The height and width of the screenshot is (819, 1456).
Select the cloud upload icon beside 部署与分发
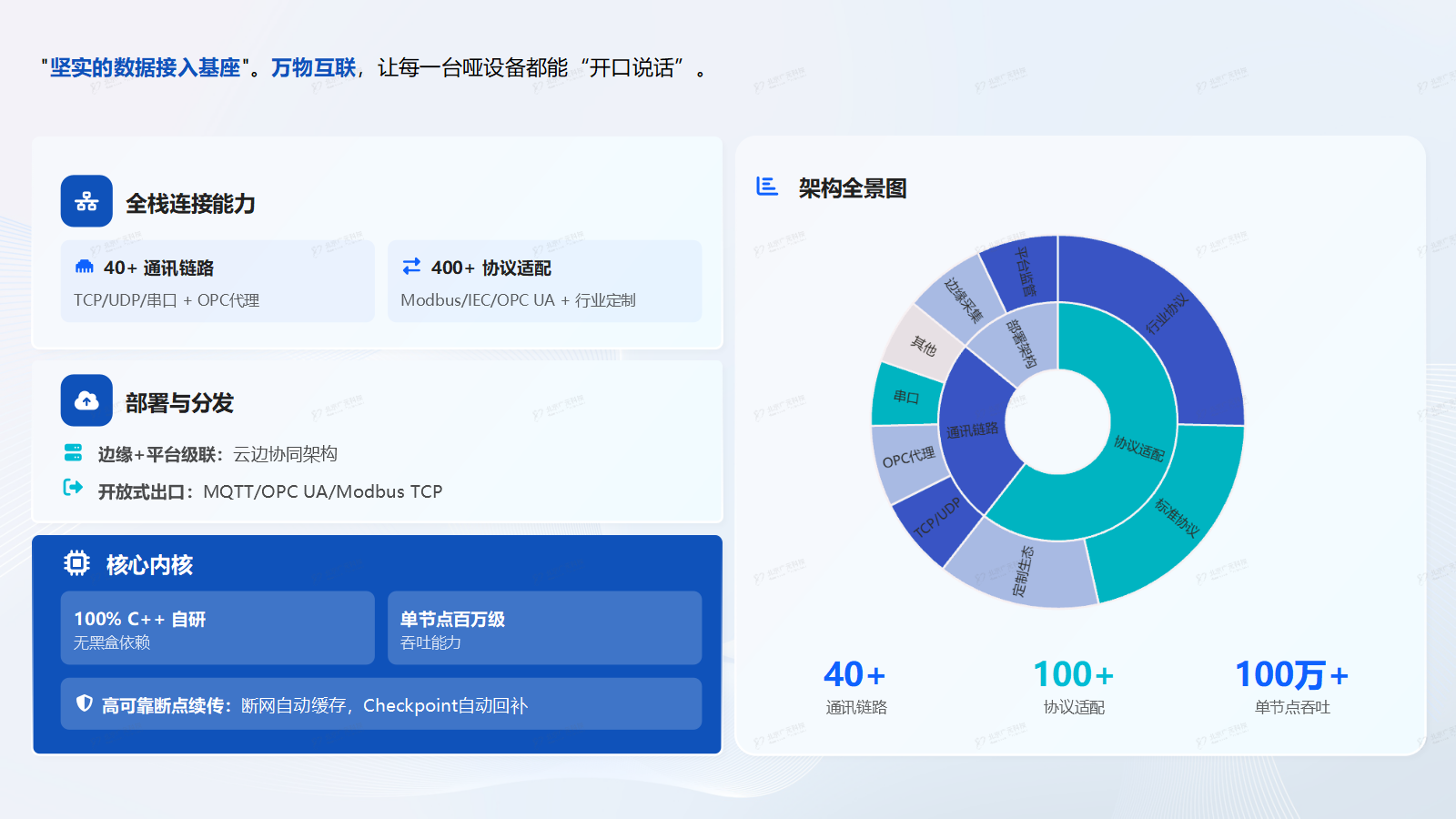86,400
